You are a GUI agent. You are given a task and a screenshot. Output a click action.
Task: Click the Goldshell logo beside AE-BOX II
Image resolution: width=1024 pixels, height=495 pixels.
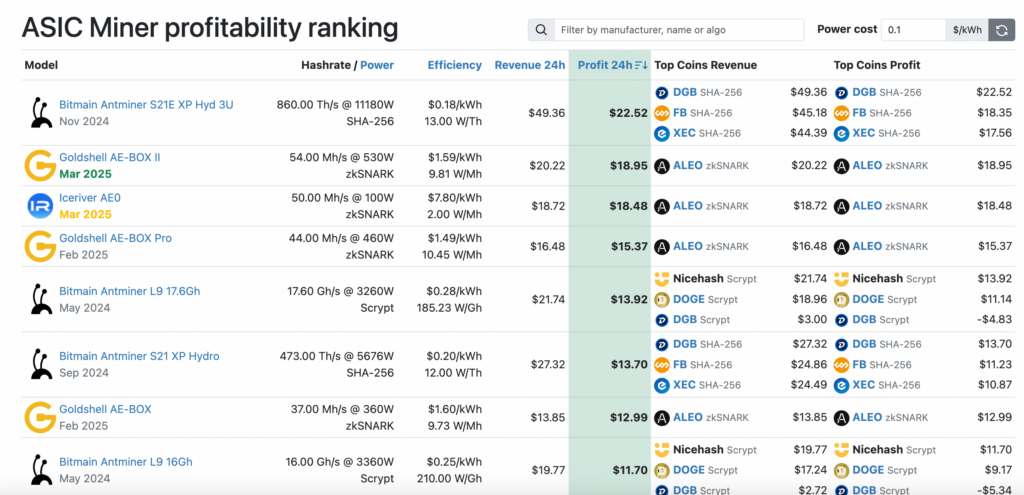click(39, 165)
